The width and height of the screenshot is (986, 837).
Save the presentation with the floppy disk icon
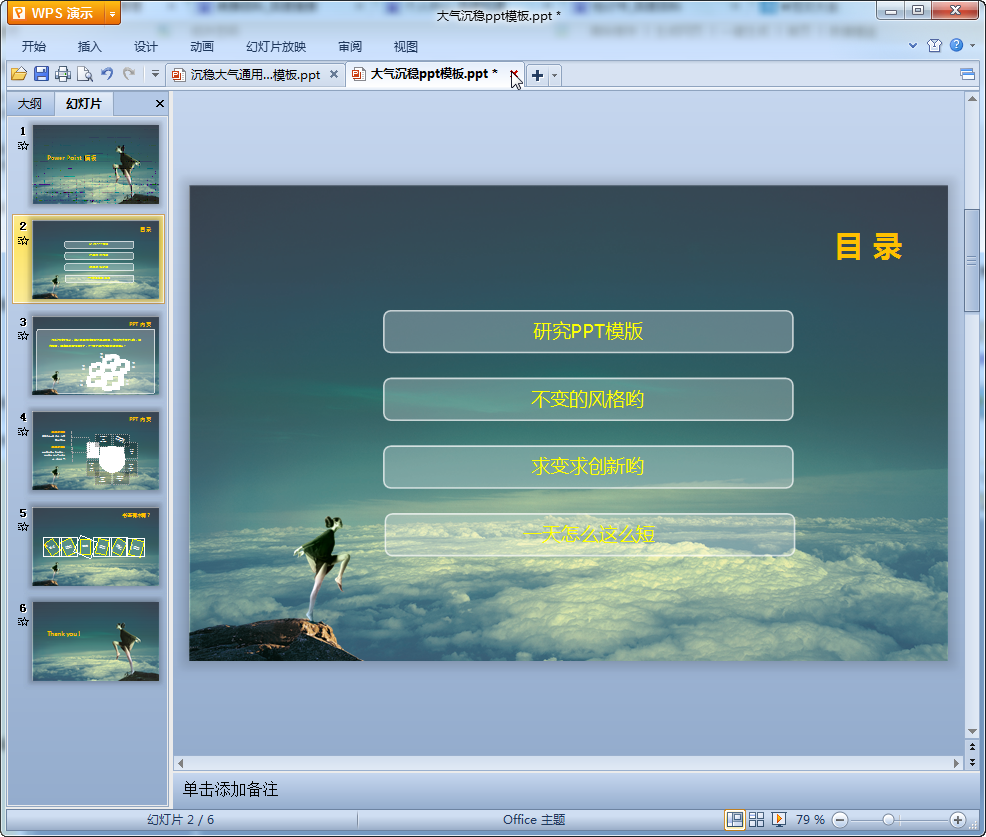42,74
